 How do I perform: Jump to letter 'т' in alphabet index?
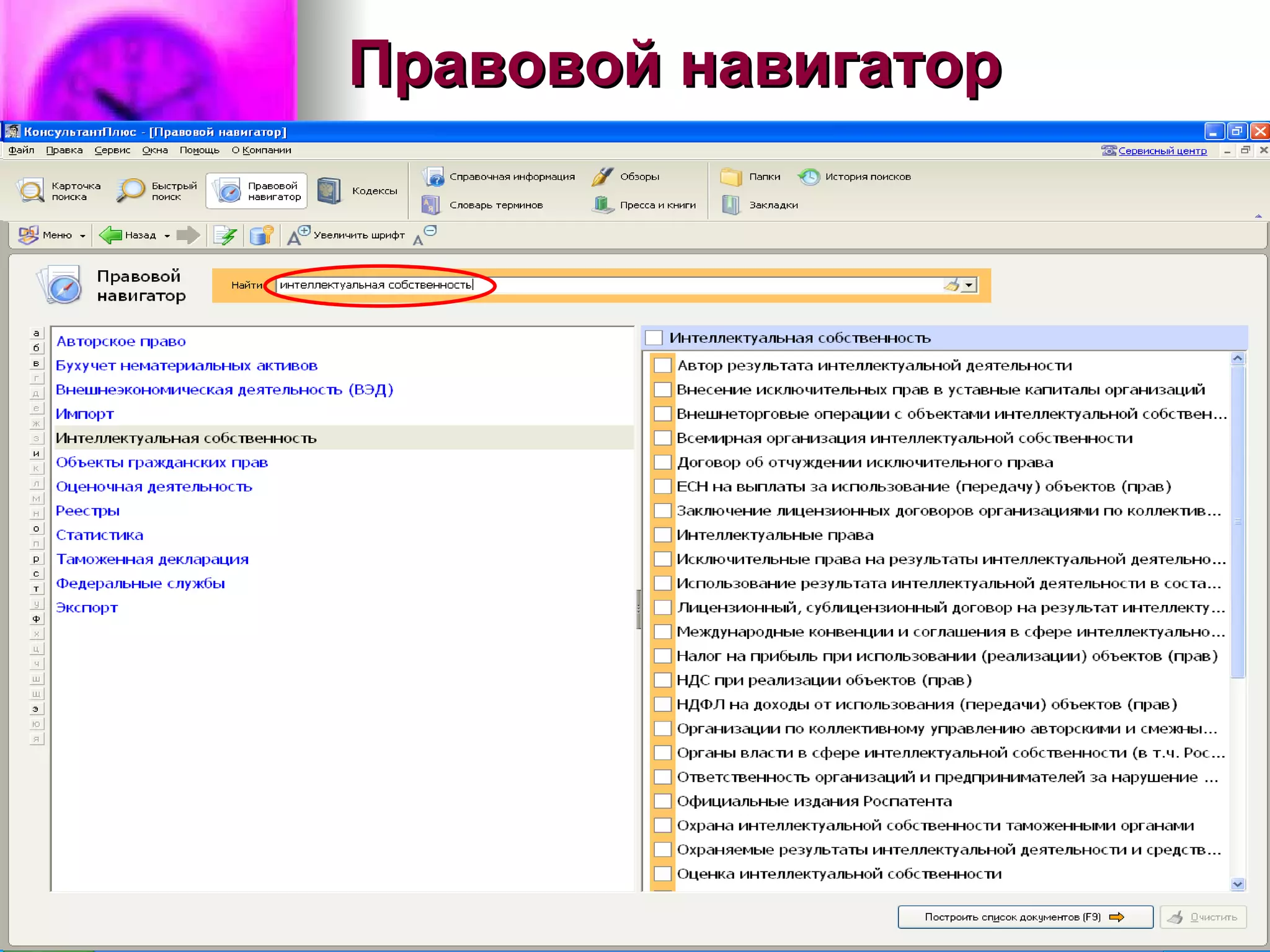(36, 589)
